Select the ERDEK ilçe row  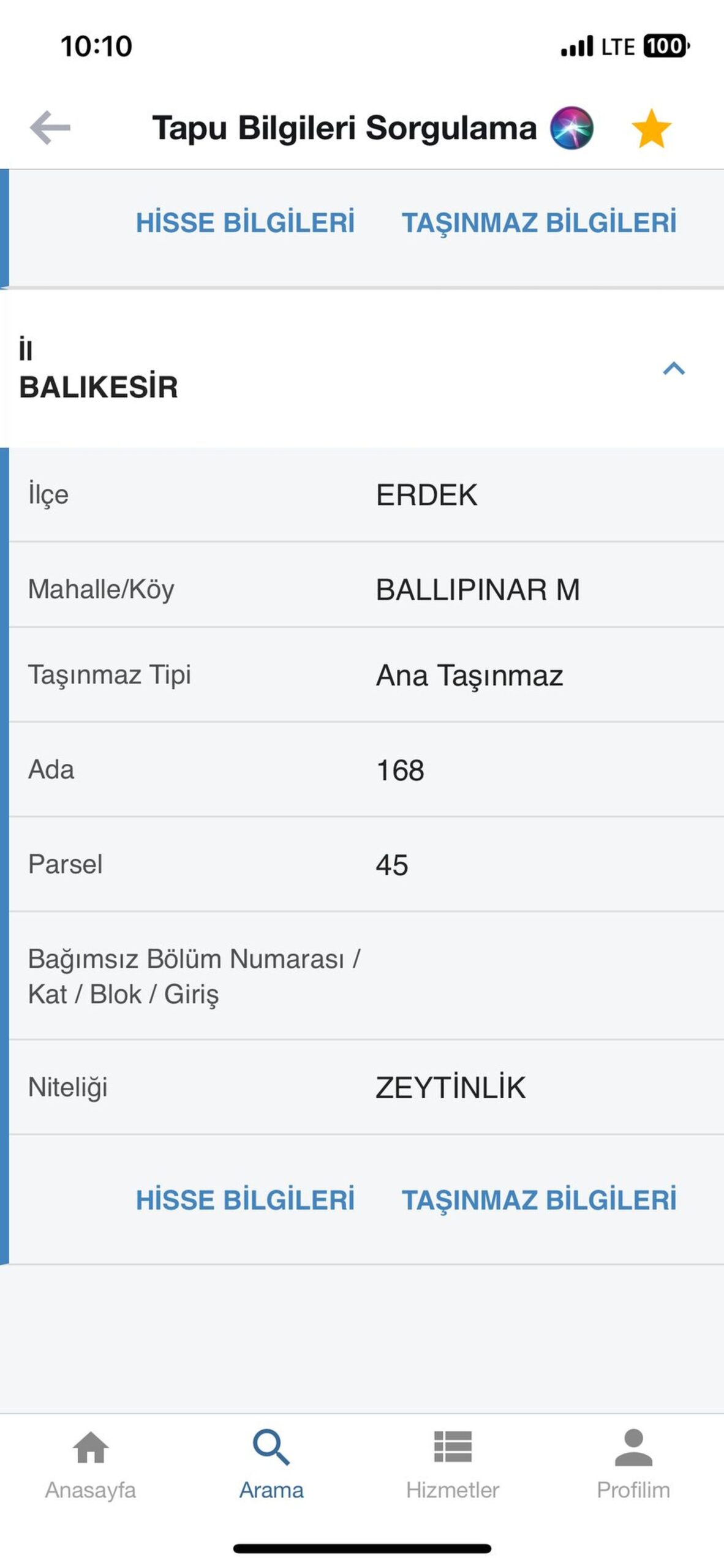tap(366, 495)
